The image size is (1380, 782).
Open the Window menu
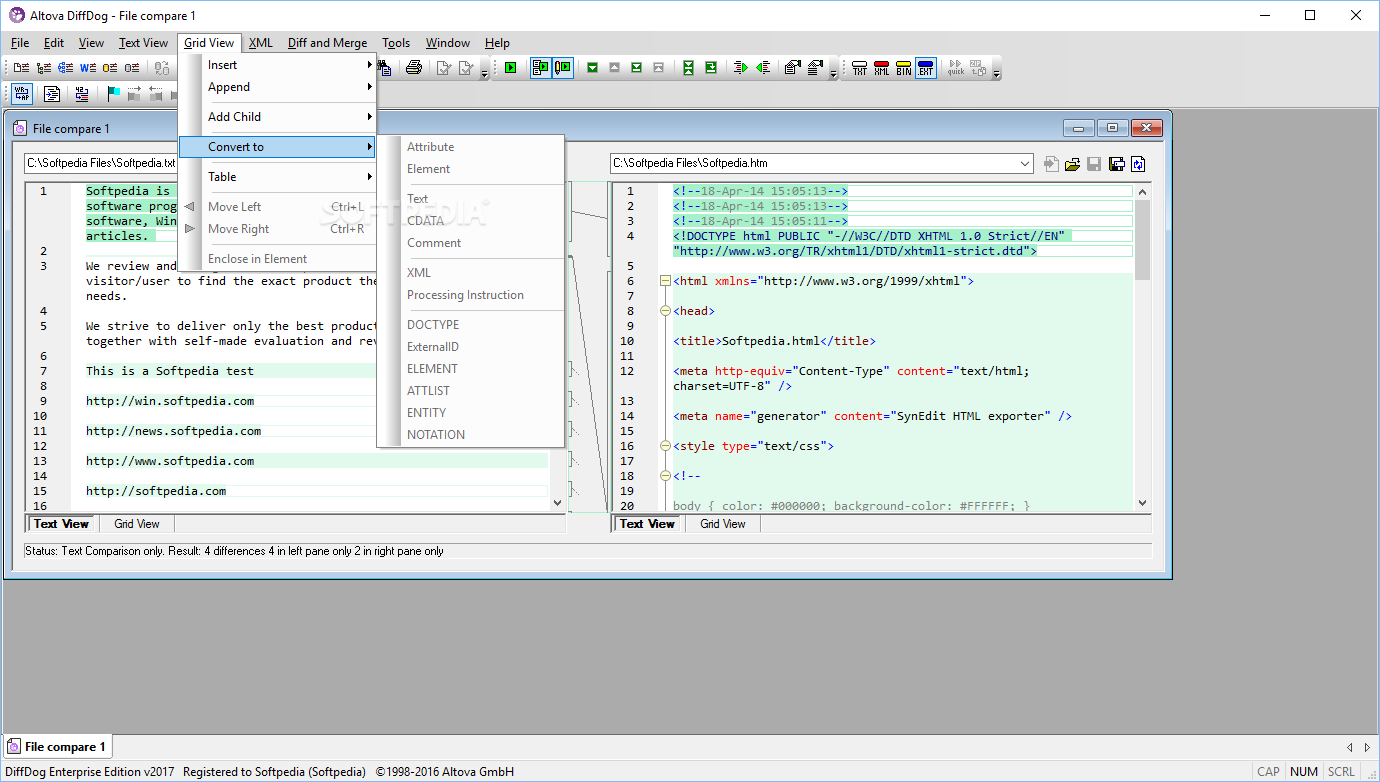[x=447, y=43]
